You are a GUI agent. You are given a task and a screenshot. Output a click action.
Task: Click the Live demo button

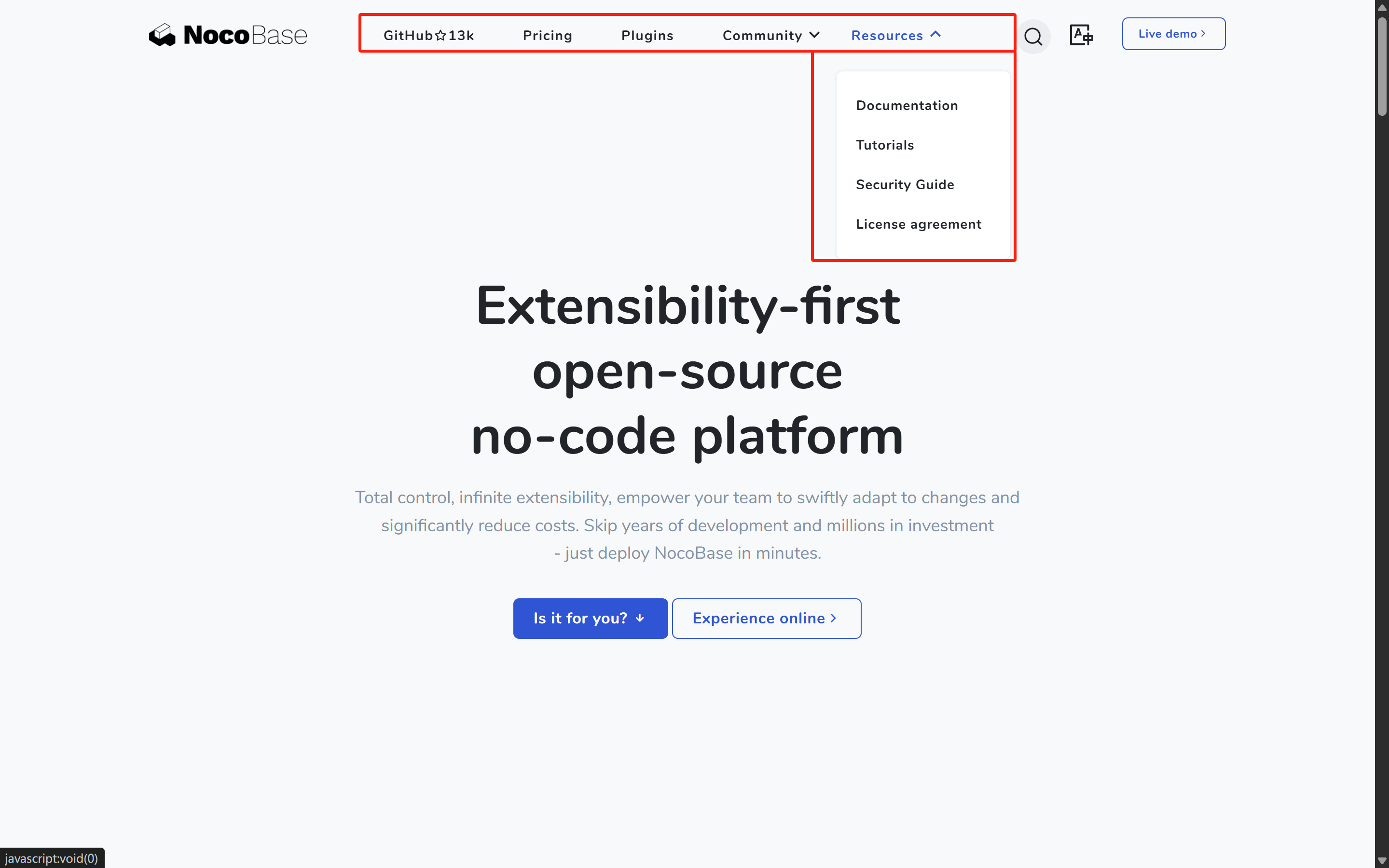coord(1173,34)
